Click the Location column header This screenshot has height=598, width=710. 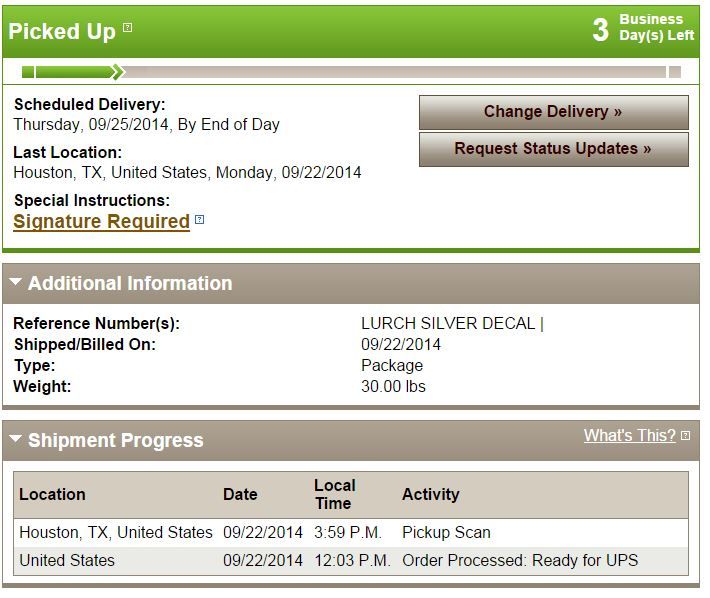click(52, 494)
